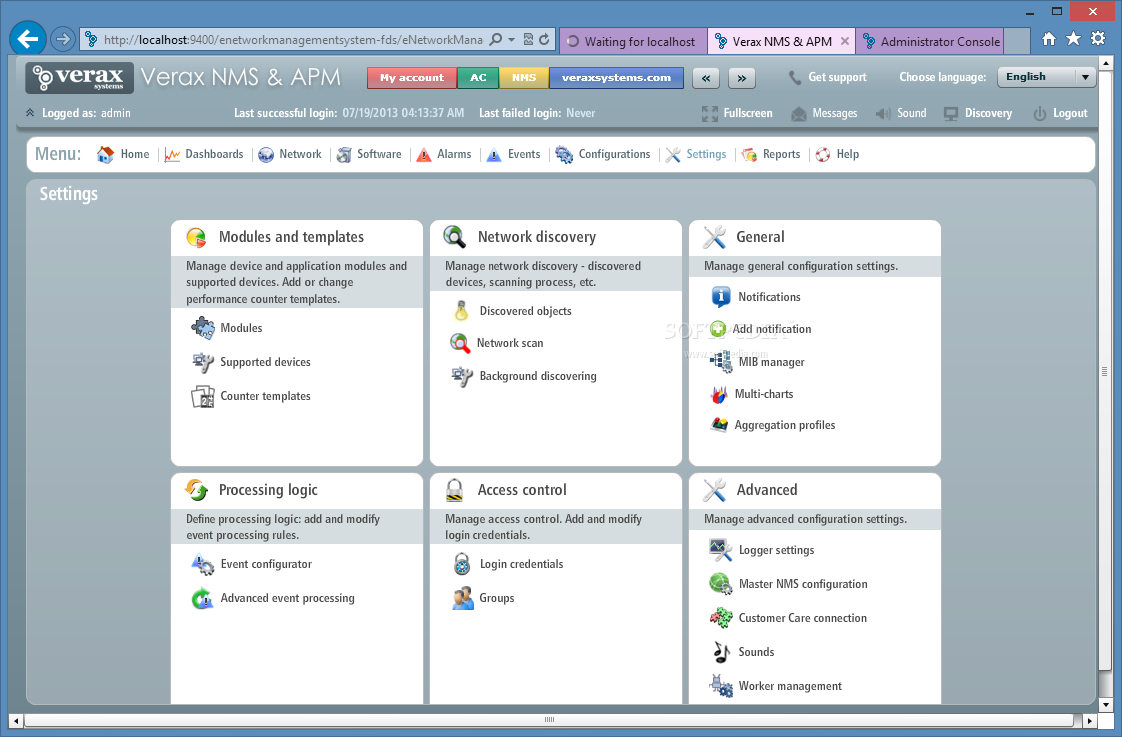Click the Advanced event processing icon

pos(203,598)
